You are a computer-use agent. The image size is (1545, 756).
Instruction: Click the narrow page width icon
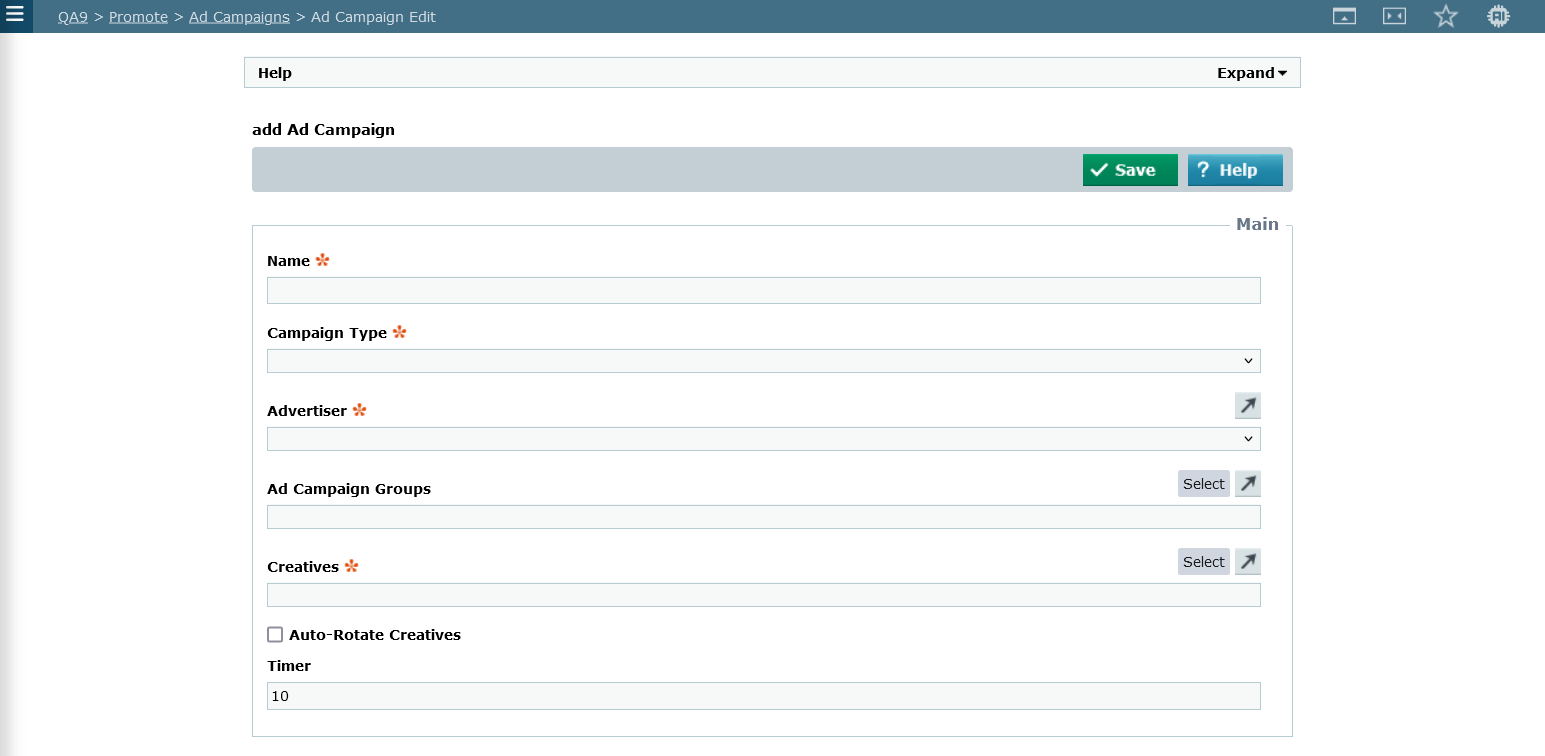click(x=1394, y=16)
